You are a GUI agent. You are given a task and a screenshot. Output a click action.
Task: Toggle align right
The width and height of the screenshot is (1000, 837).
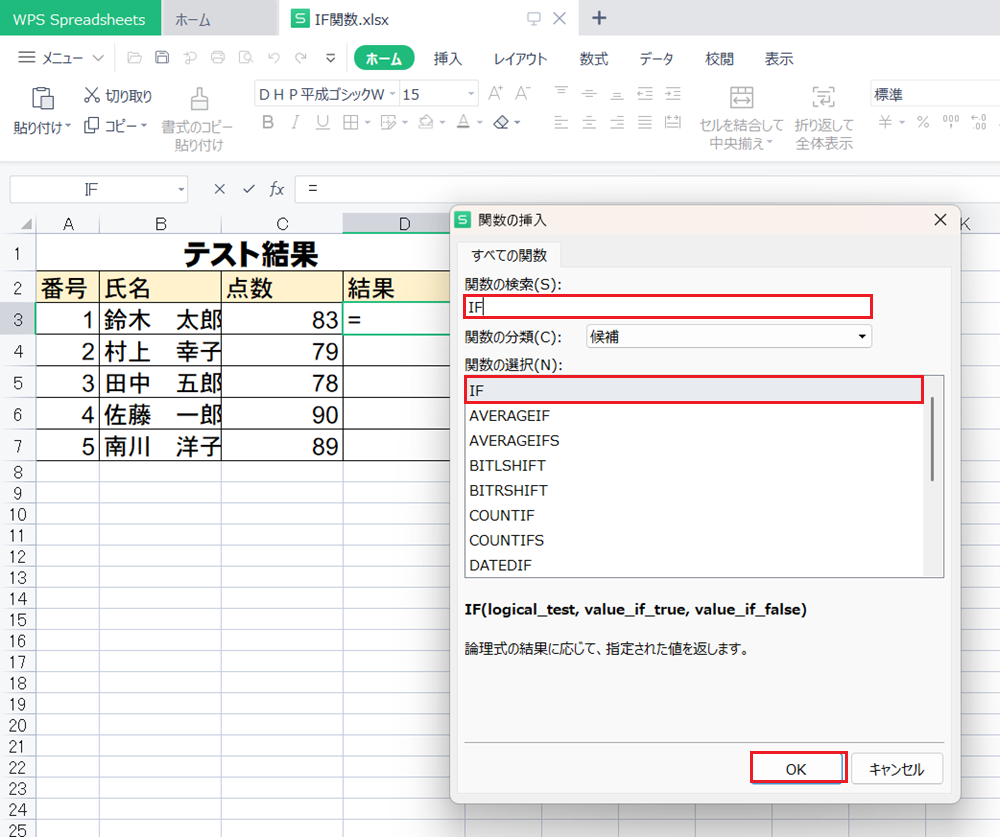(617, 122)
